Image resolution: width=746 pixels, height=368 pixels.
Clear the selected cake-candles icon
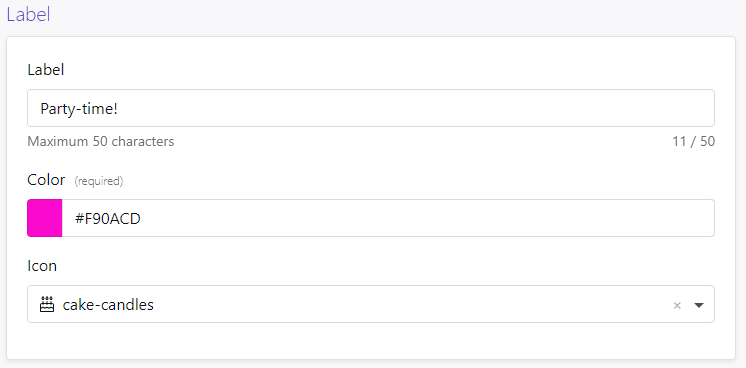point(677,305)
